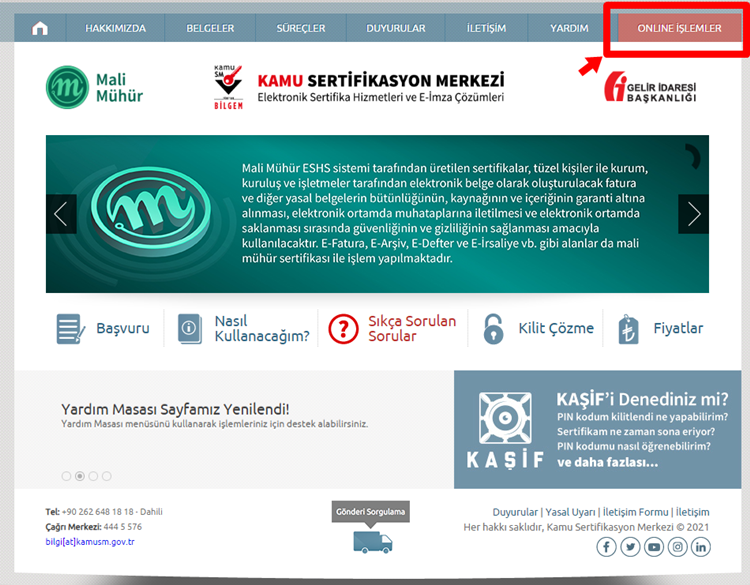The width and height of the screenshot is (750, 585).
Task: Select ONLINE İŞLEMLER in the navigation bar
Action: [x=679, y=28]
